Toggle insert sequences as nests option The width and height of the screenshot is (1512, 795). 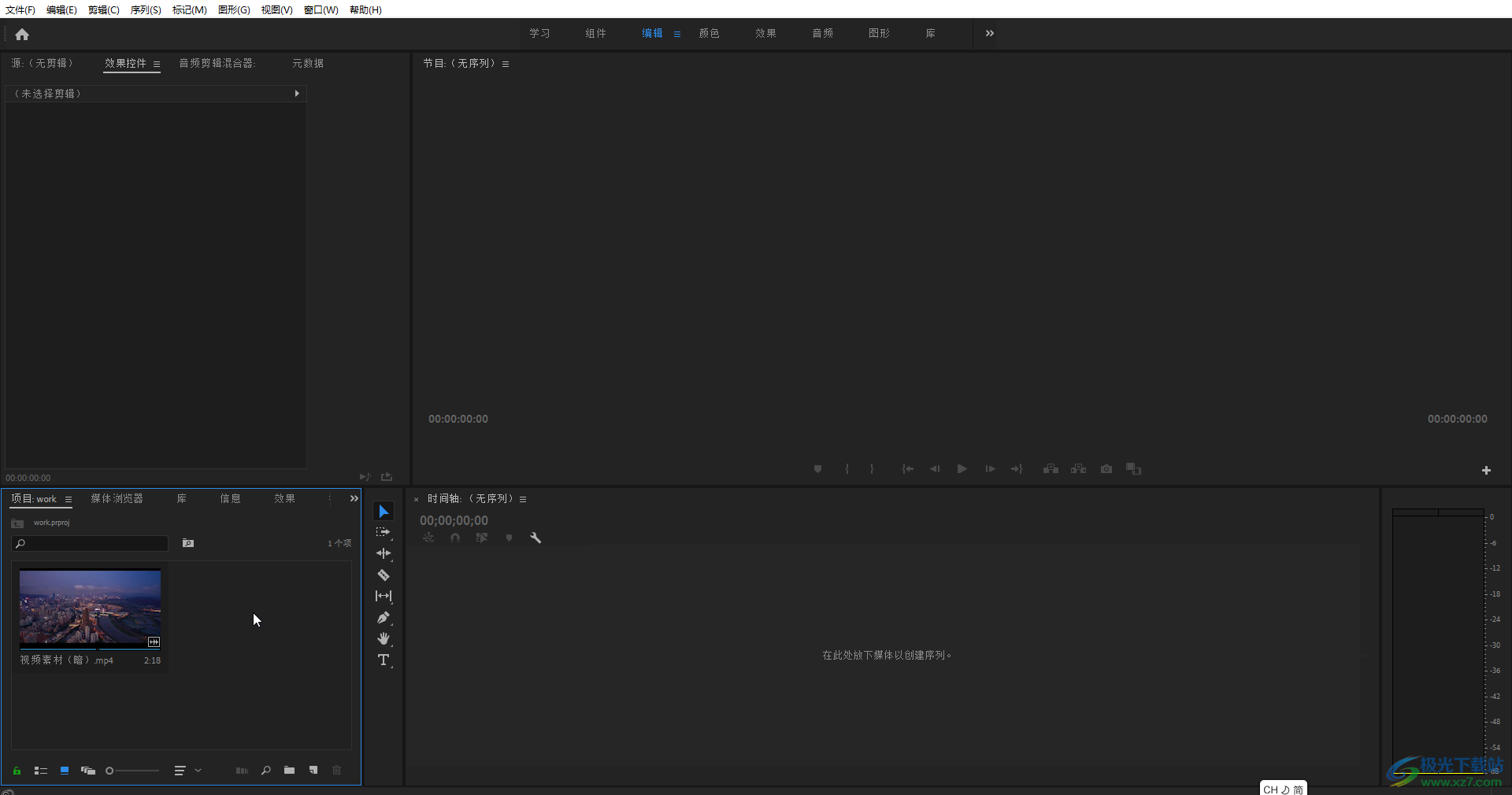(428, 538)
